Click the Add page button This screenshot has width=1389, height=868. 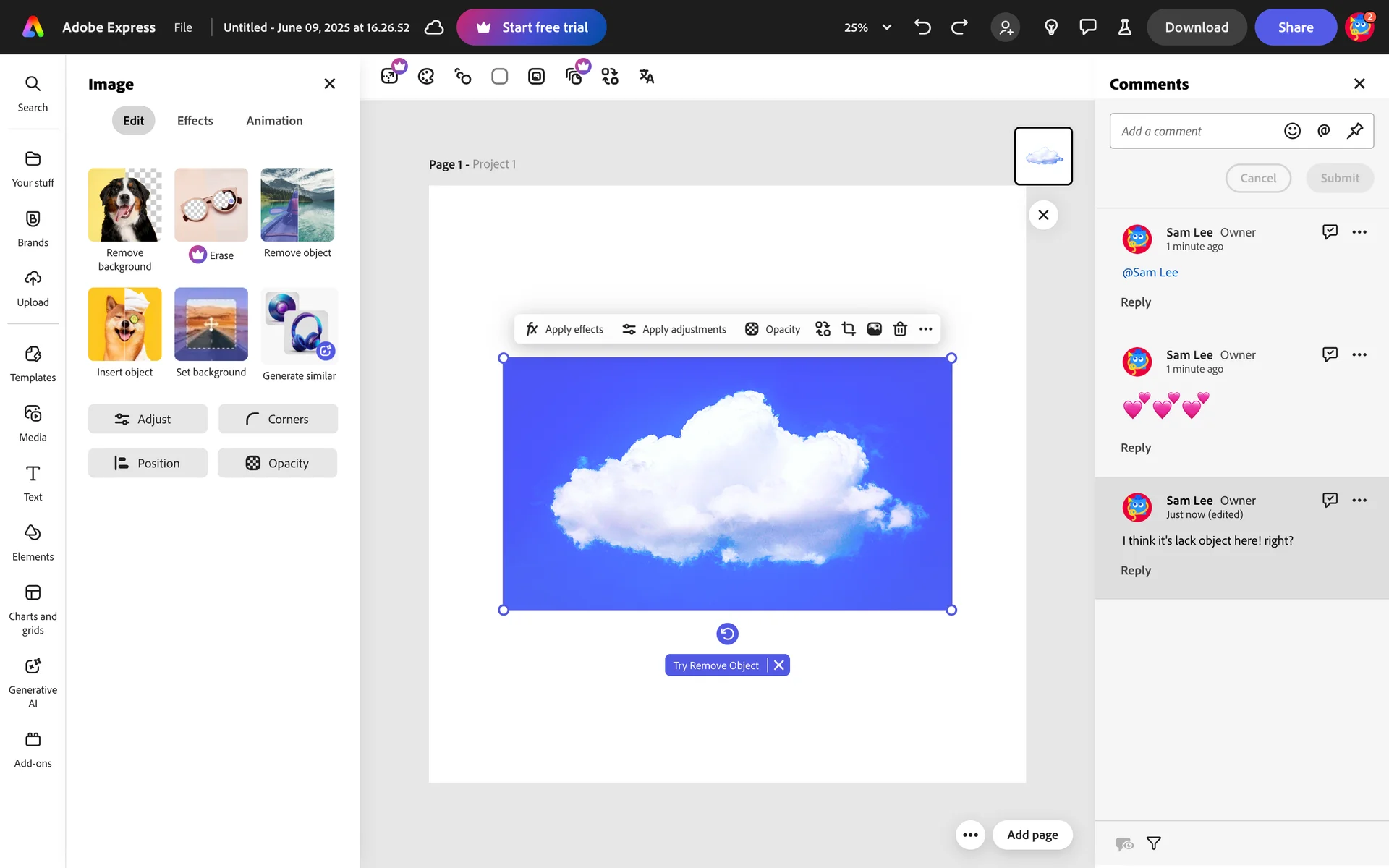tap(1032, 835)
